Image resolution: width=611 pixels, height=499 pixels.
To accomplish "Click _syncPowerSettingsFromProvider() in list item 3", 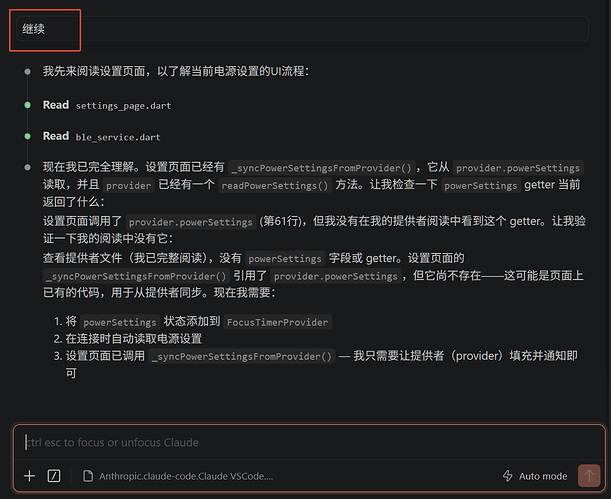I will pos(242,356).
